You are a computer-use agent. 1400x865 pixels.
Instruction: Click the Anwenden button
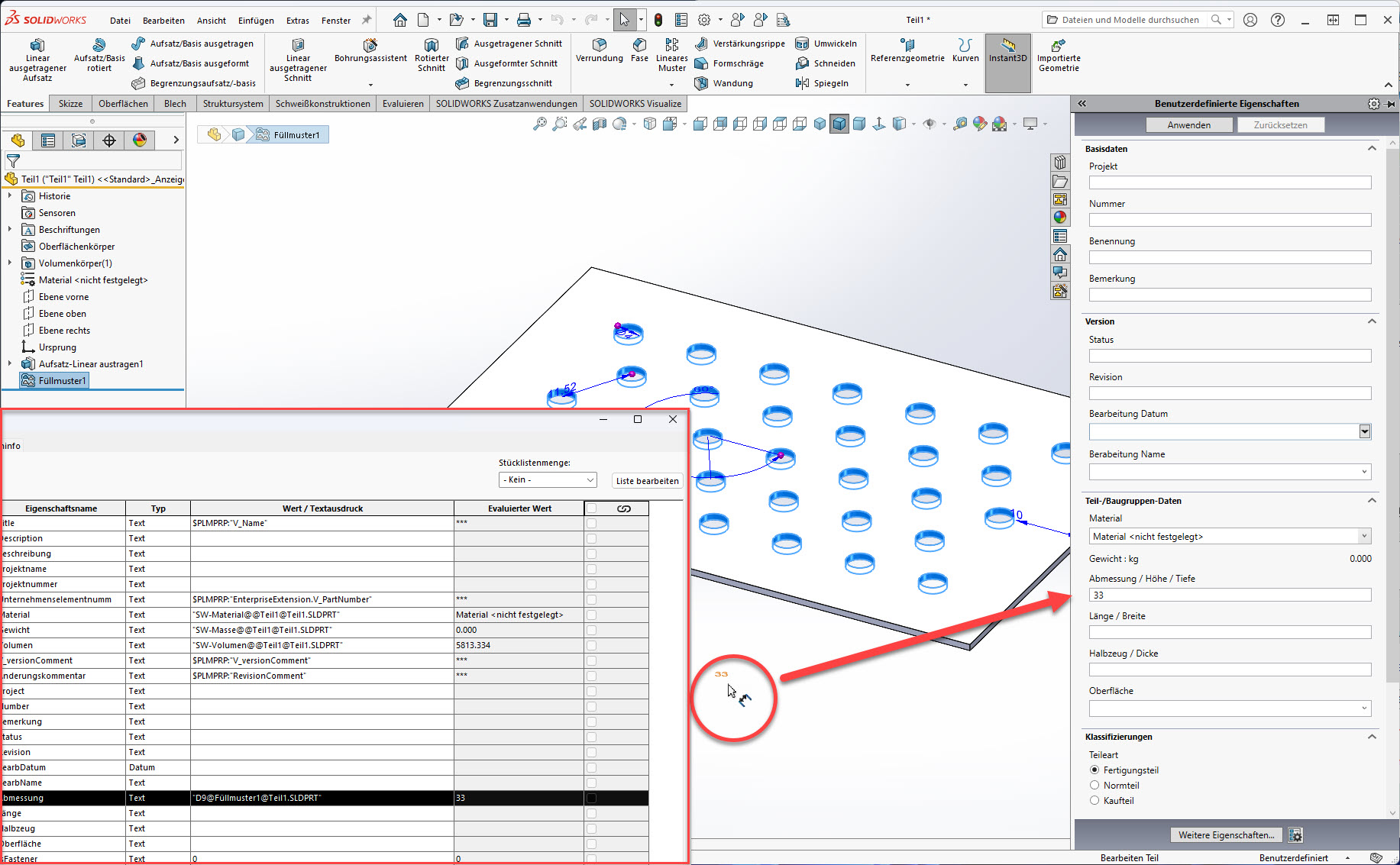pos(1189,124)
